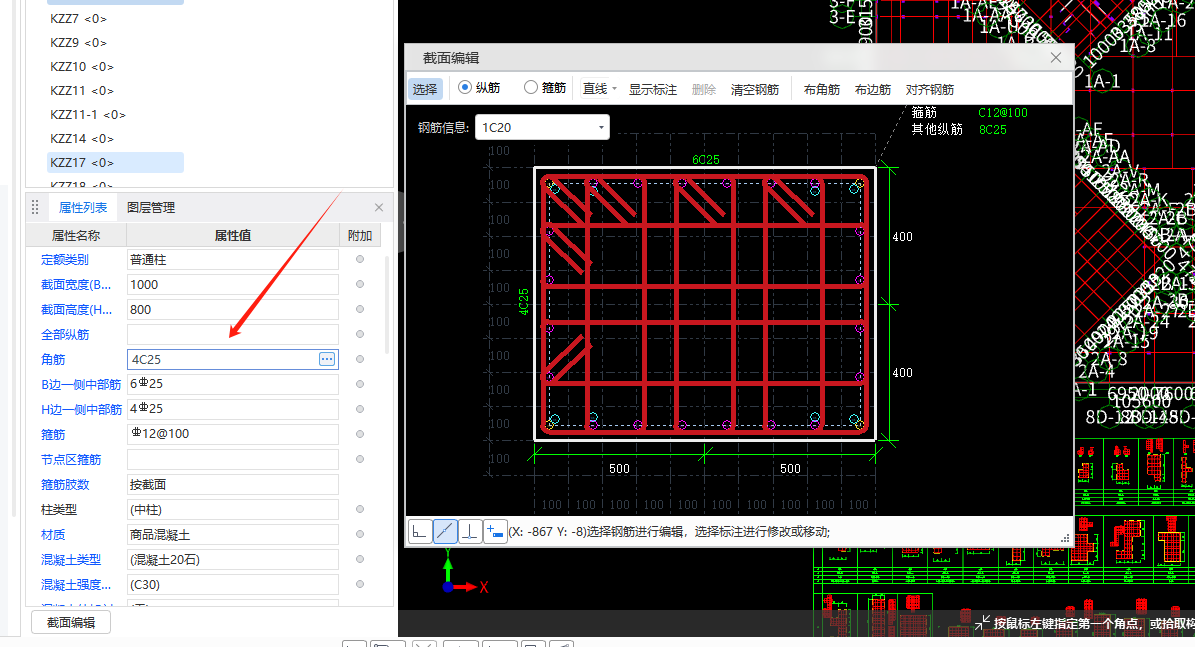The height and width of the screenshot is (647, 1195).
Task: Select KZZ11 in component list
Action: (82, 91)
